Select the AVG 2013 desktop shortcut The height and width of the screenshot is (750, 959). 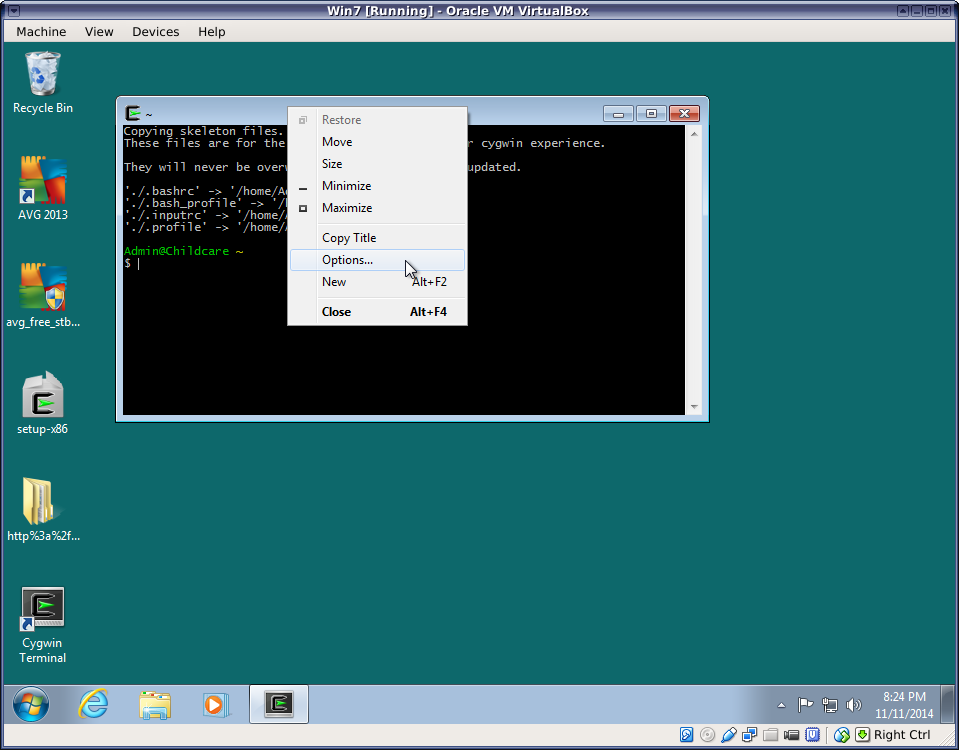pyautogui.click(x=43, y=188)
